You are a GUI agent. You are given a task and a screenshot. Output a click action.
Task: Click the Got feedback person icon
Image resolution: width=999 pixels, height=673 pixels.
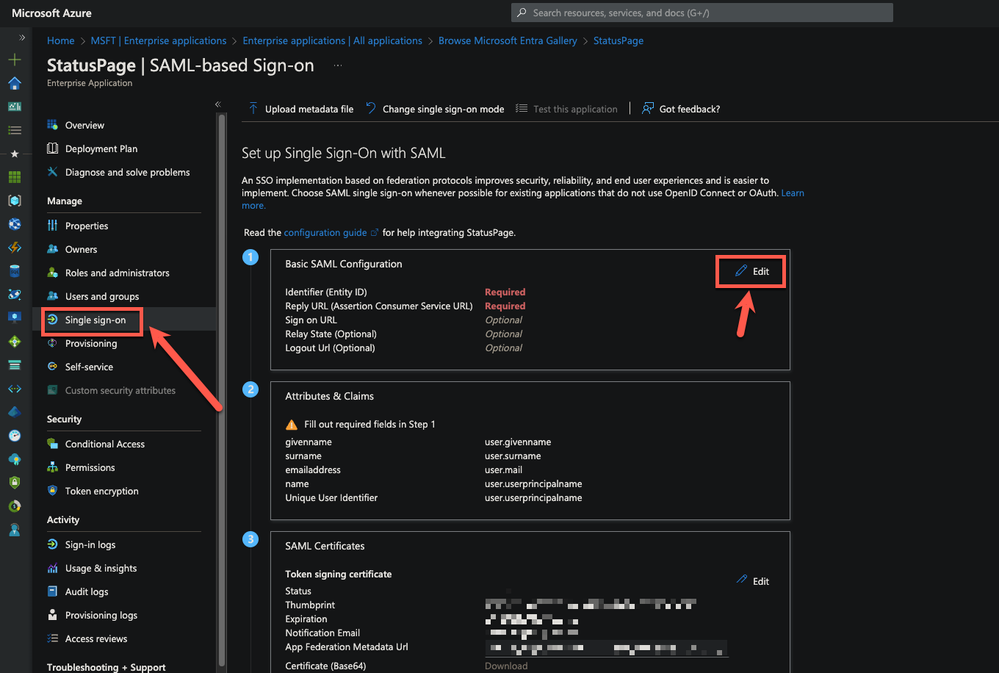click(647, 108)
